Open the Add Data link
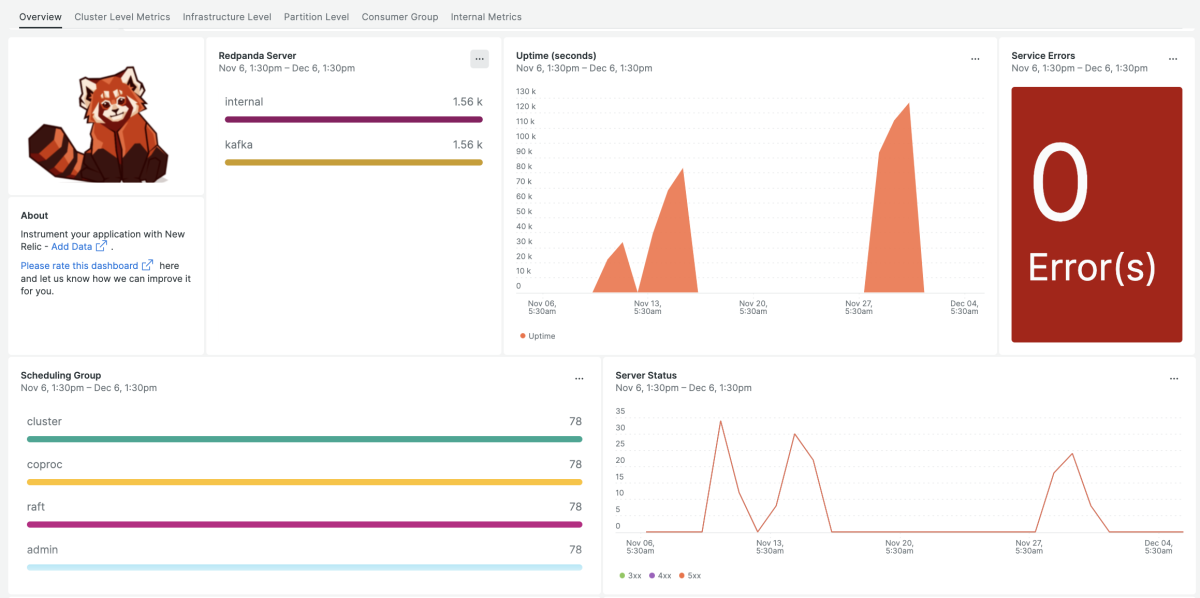Screen dimensions: 1200x598 pos(73,246)
